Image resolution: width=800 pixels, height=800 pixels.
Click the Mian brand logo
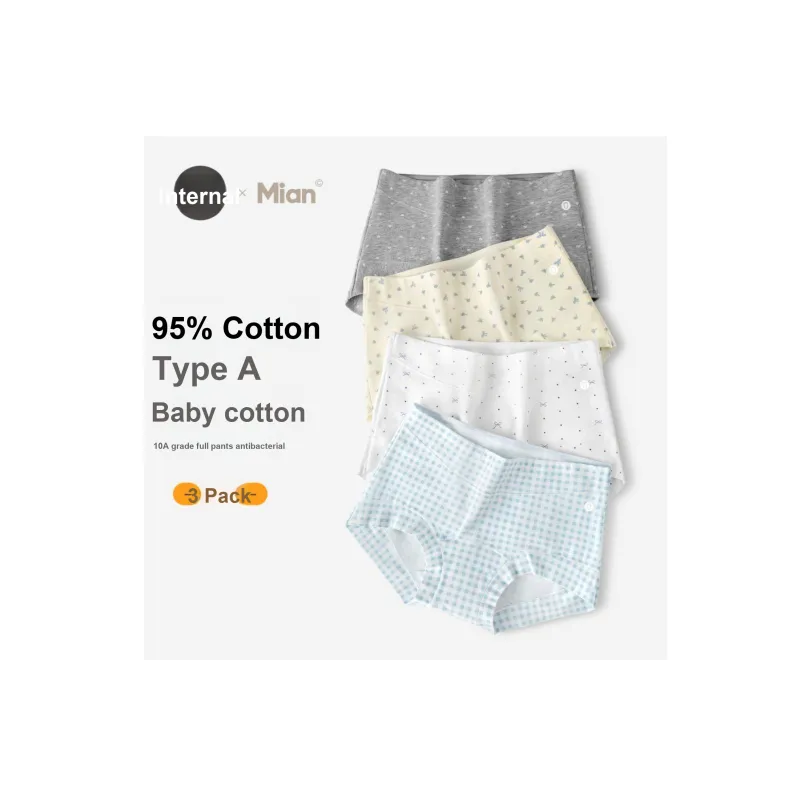[x=286, y=194]
